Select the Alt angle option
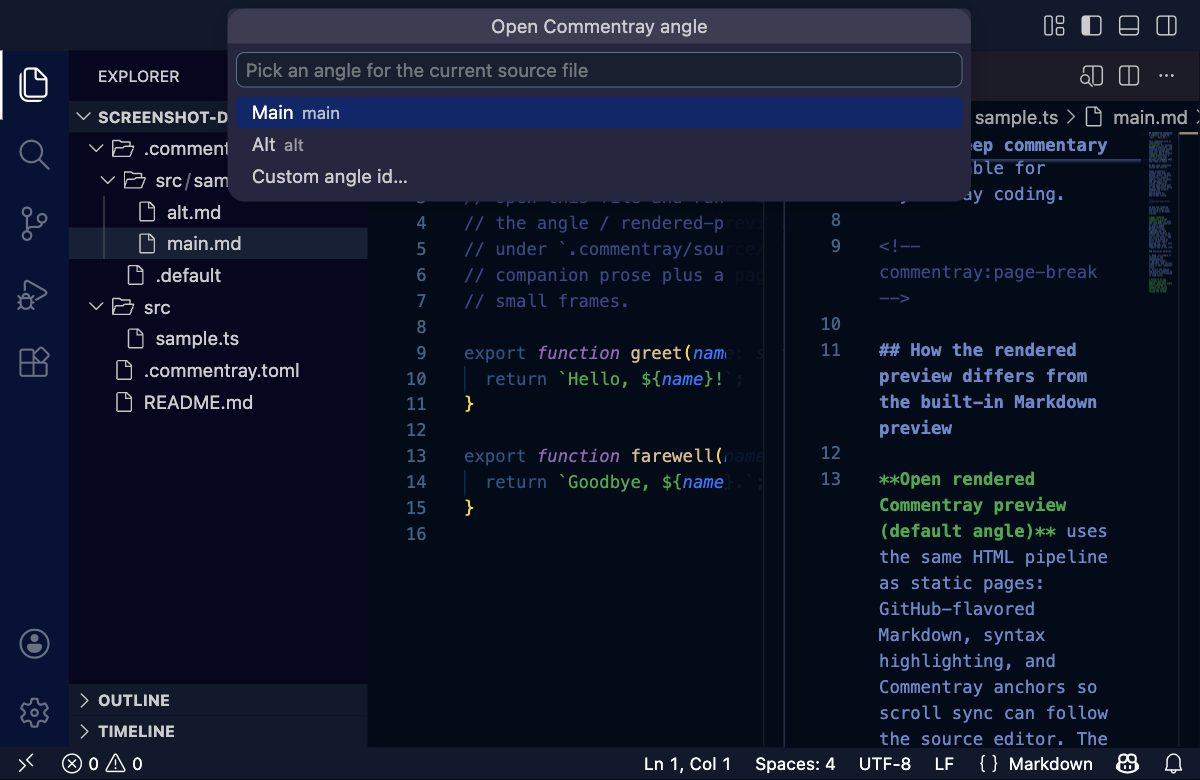 coord(599,145)
